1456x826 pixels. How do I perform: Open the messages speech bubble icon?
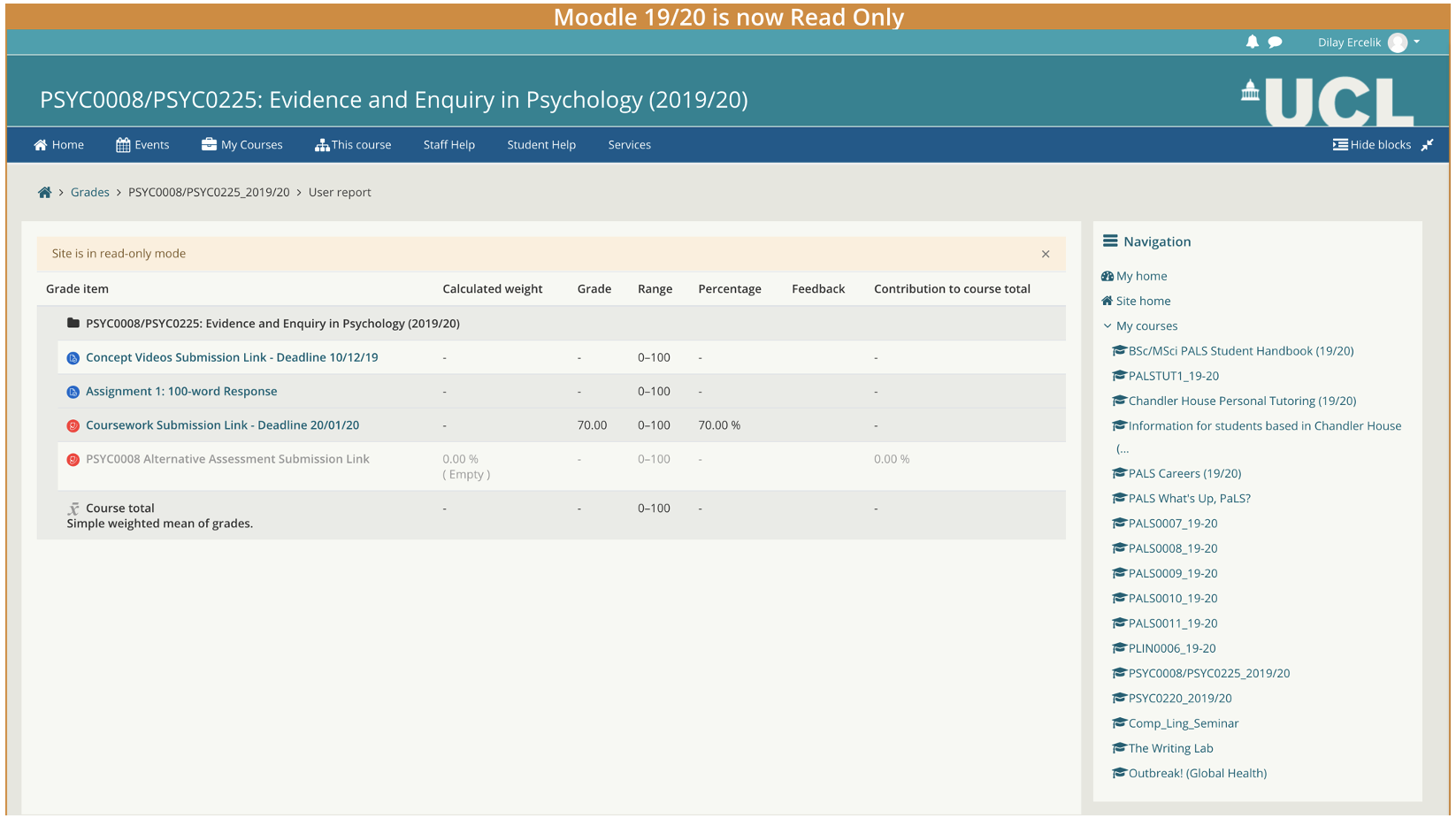pyautogui.click(x=1275, y=42)
